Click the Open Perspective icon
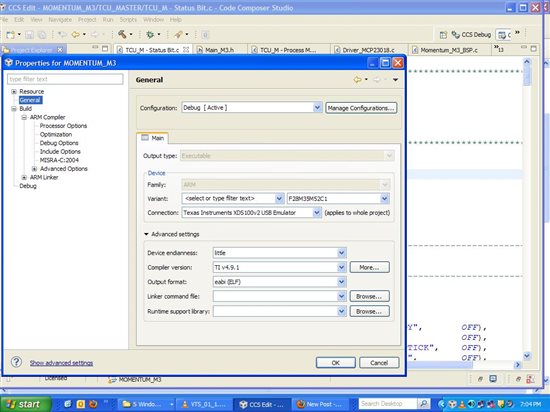550x412 pixels. point(443,34)
